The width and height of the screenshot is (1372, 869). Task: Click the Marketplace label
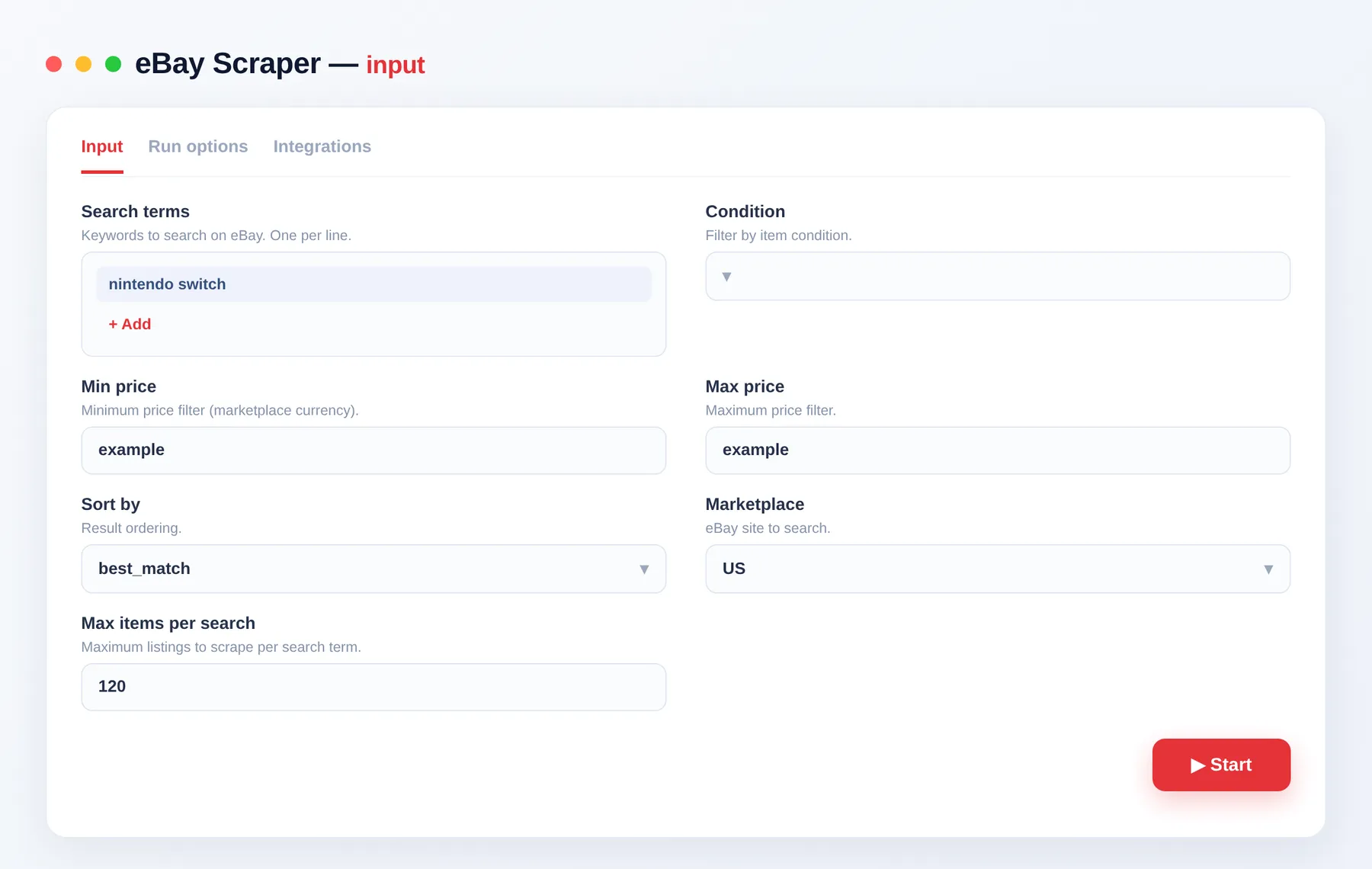755,504
